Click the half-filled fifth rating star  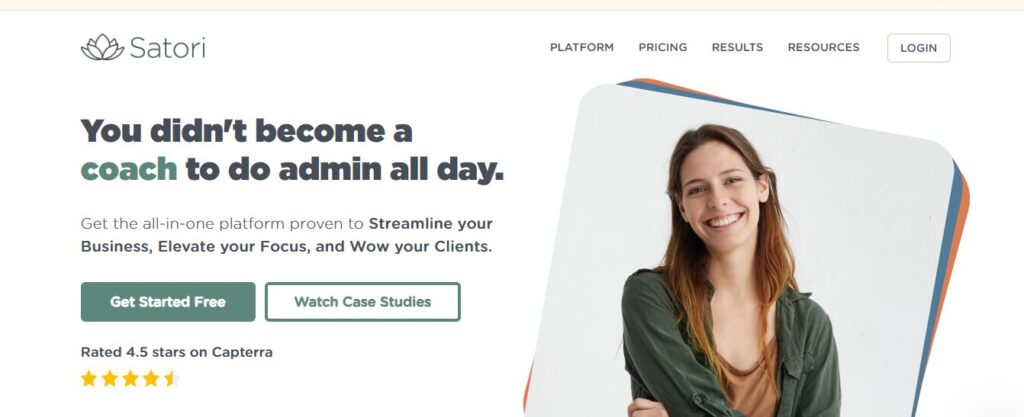coord(172,378)
